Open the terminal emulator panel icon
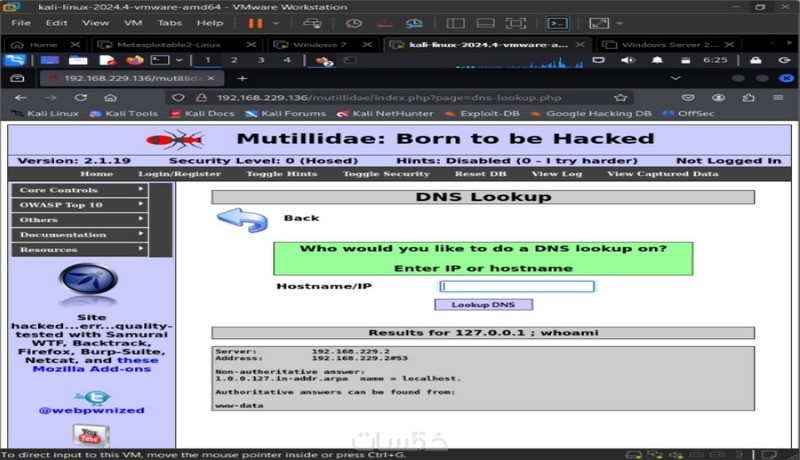This screenshot has height=460, width=800. pos(160,61)
